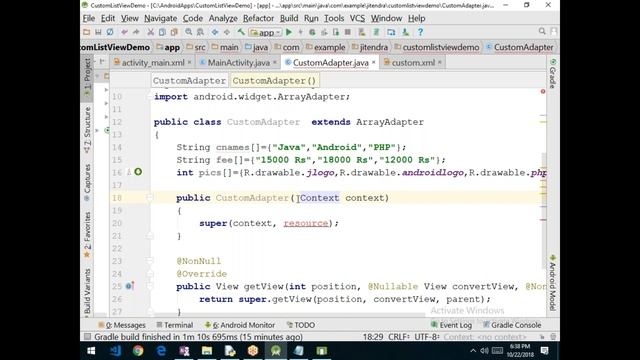Click the Find magnifier icon in toolbar
This screenshot has height=360, width=640.
189,32
